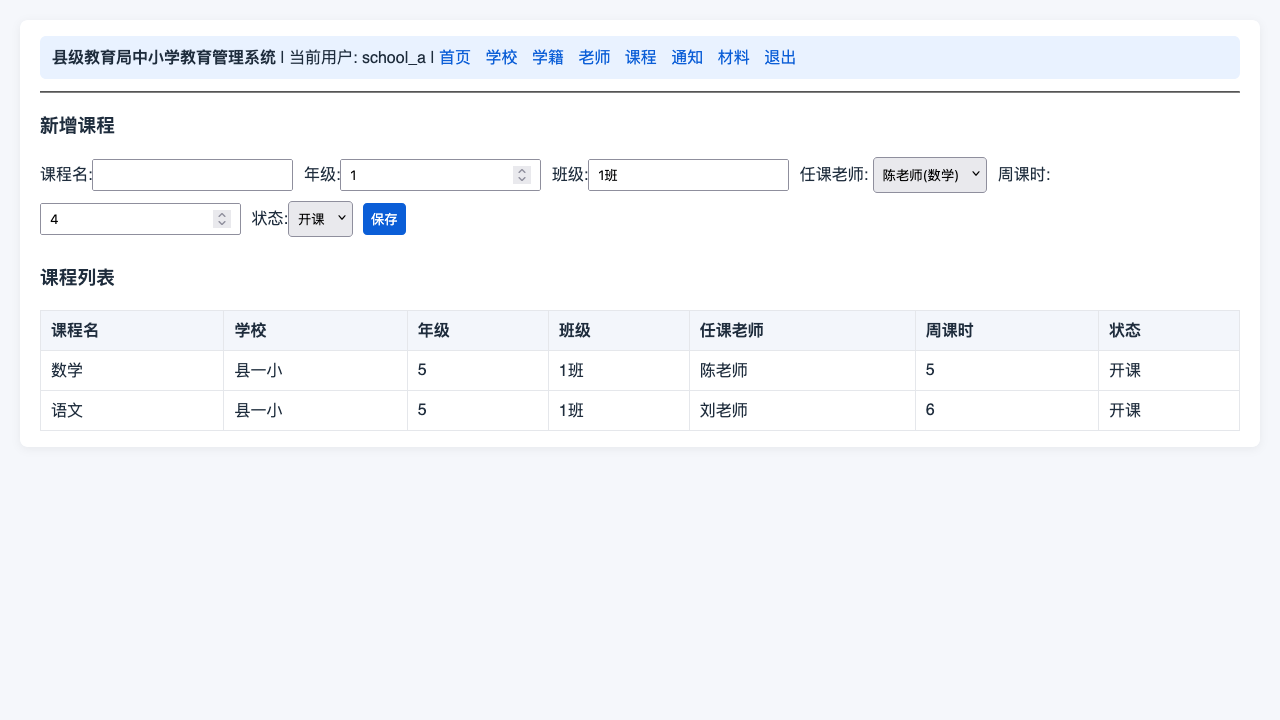Select the 课程名 column header

coord(132,331)
